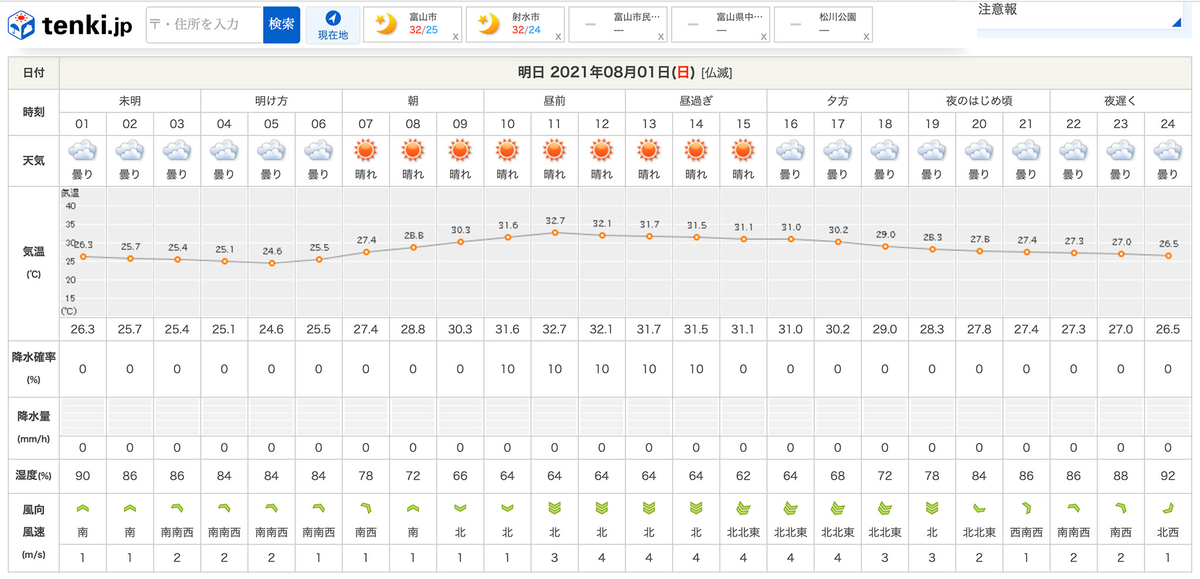Open the tenki.jp home logo
The height and width of the screenshot is (579, 1200).
(71, 24)
